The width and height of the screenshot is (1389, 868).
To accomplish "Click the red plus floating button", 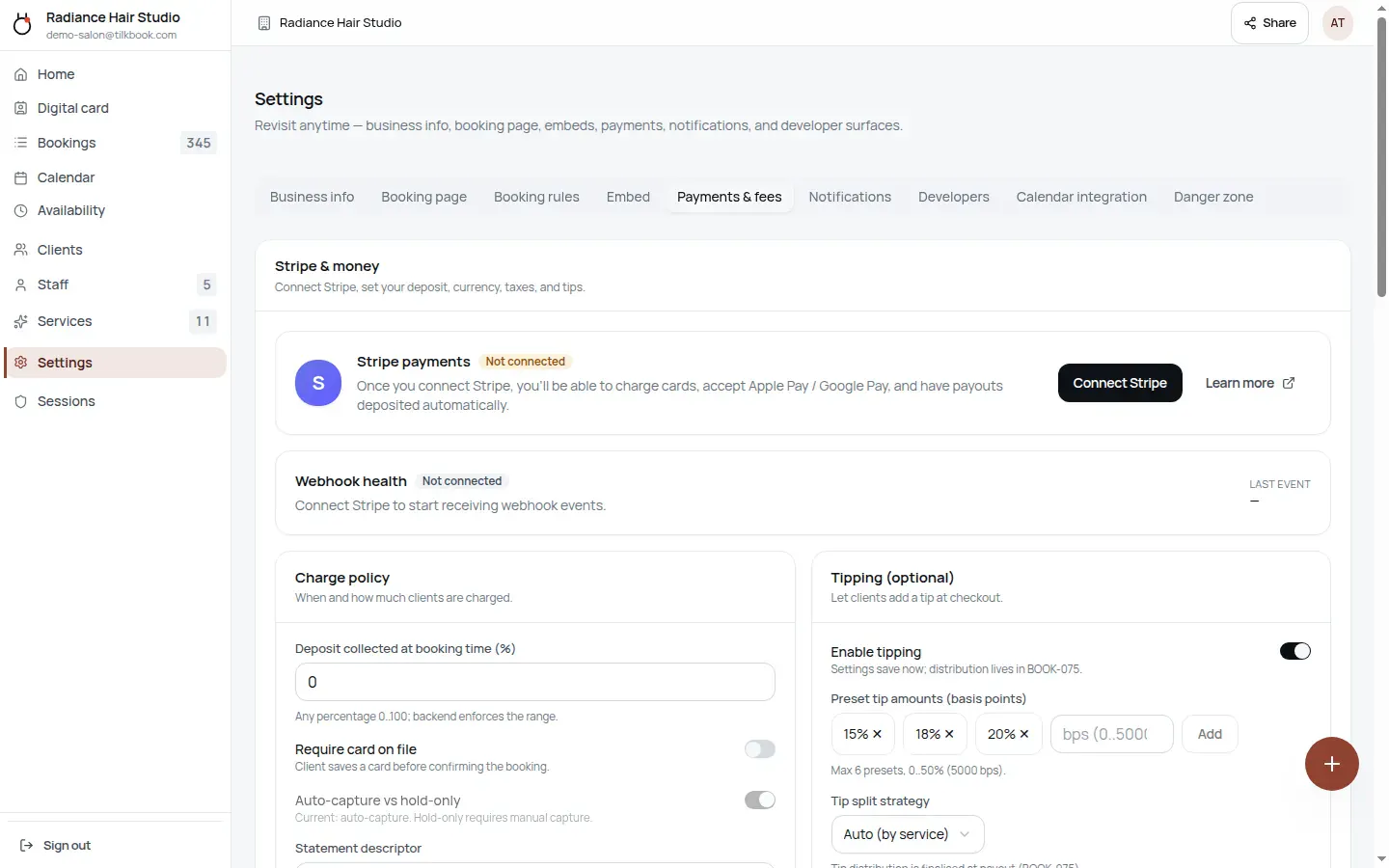I will point(1332,764).
